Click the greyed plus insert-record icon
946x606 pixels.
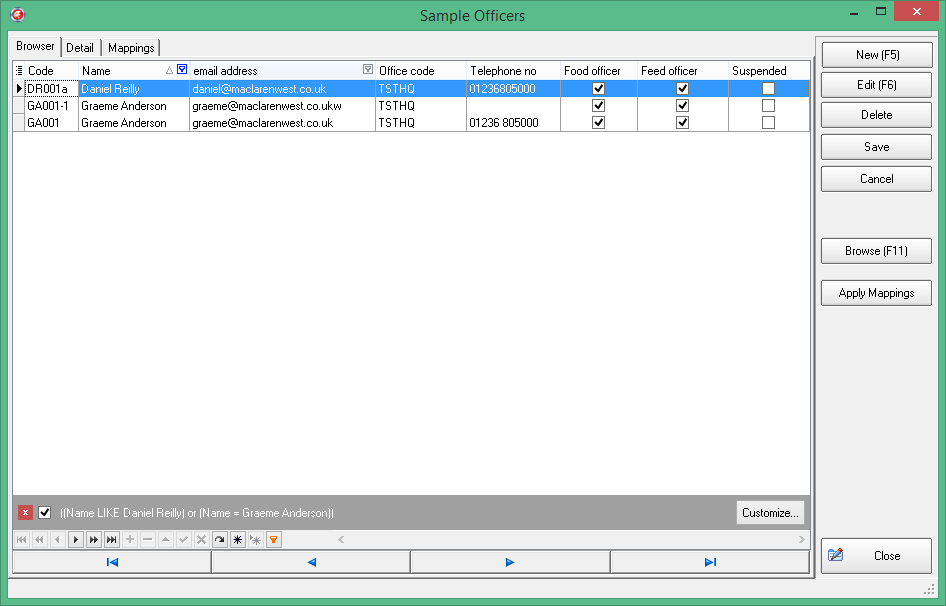point(130,540)
